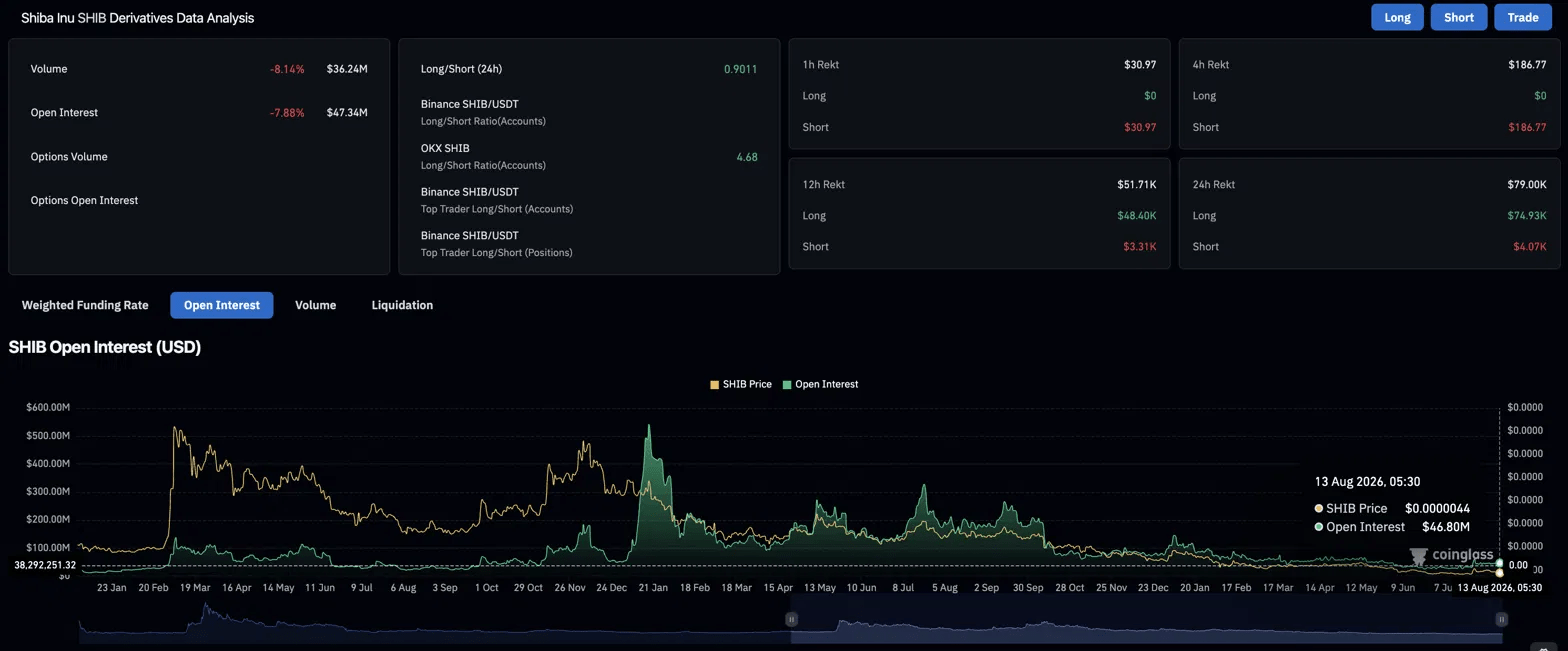Select the Open Interest chart tab
The height and width of the screenshot is (651, 1568).
click(222, 305)
